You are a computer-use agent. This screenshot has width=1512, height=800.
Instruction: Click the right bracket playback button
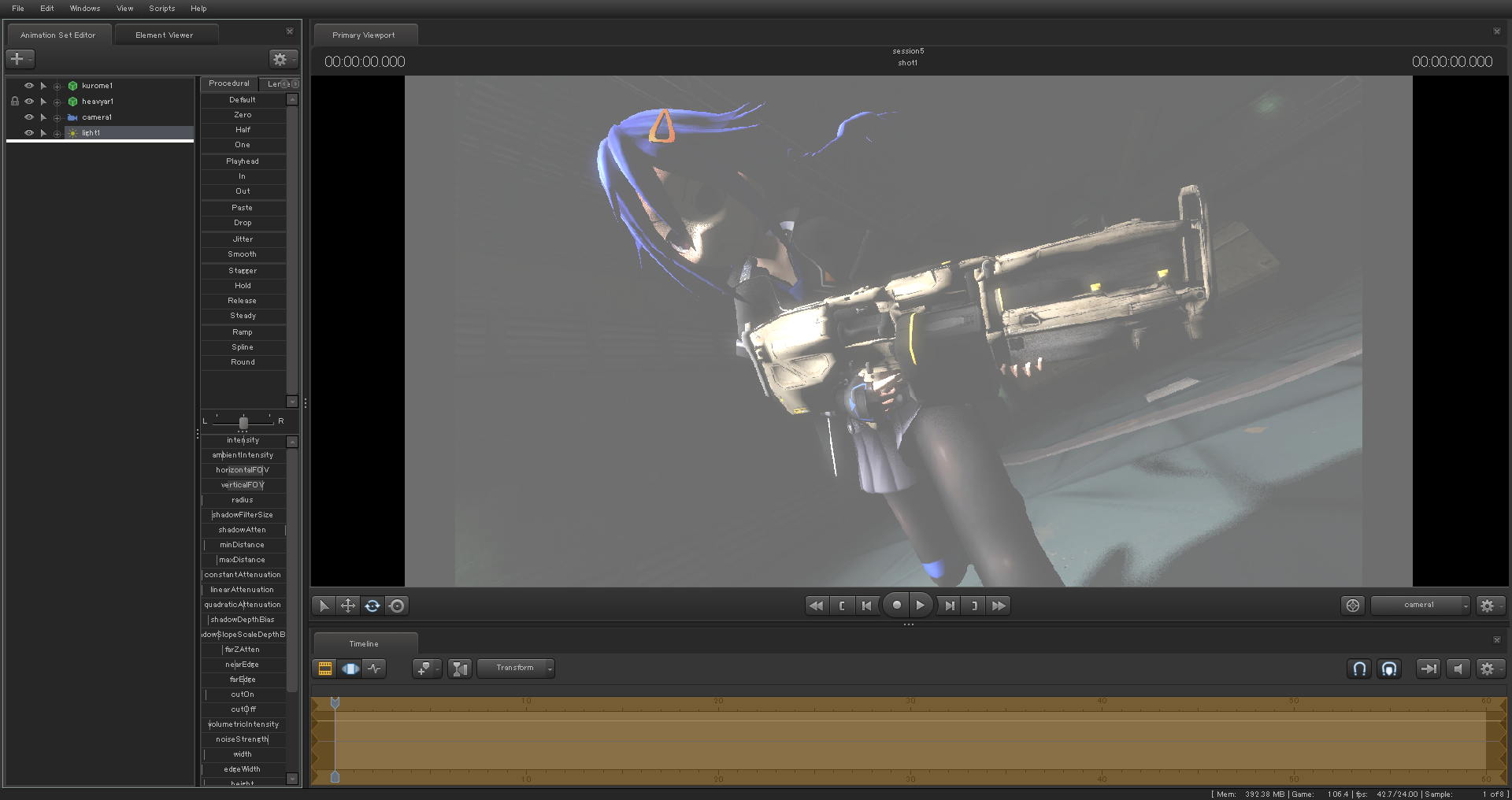[x=974, y=606]
